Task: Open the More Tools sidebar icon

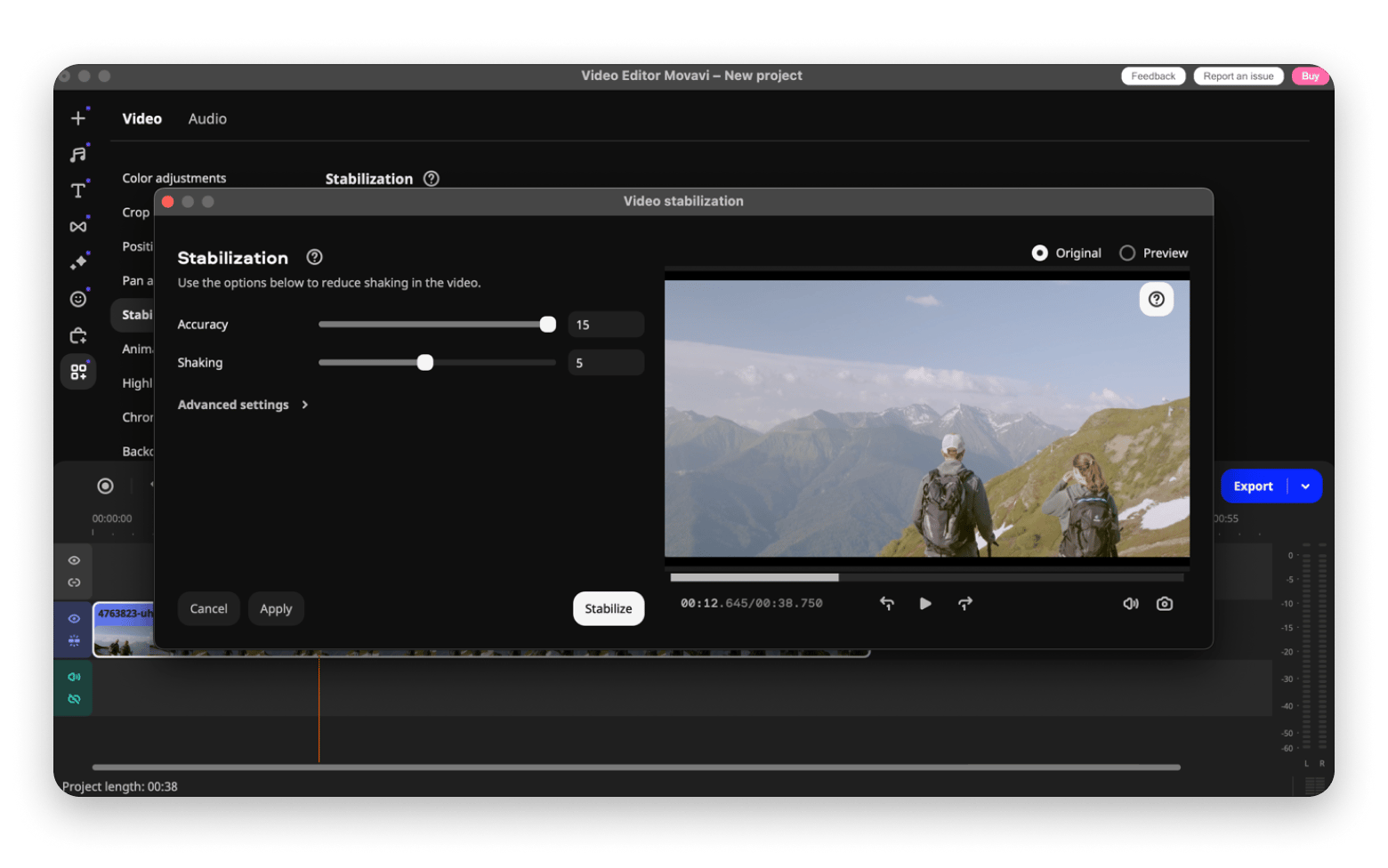Action: [78, 371]
